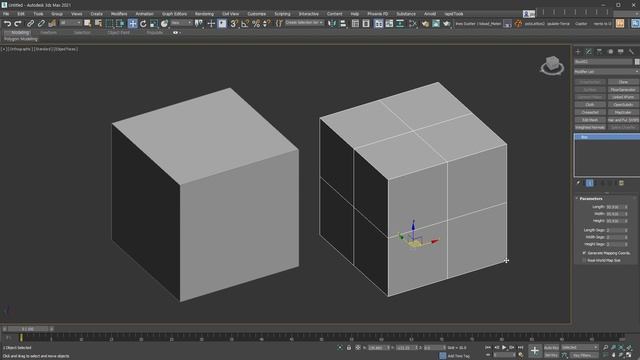Open the Create command panel tab
This screenshot has height=360, width=640.
point(578,51)
